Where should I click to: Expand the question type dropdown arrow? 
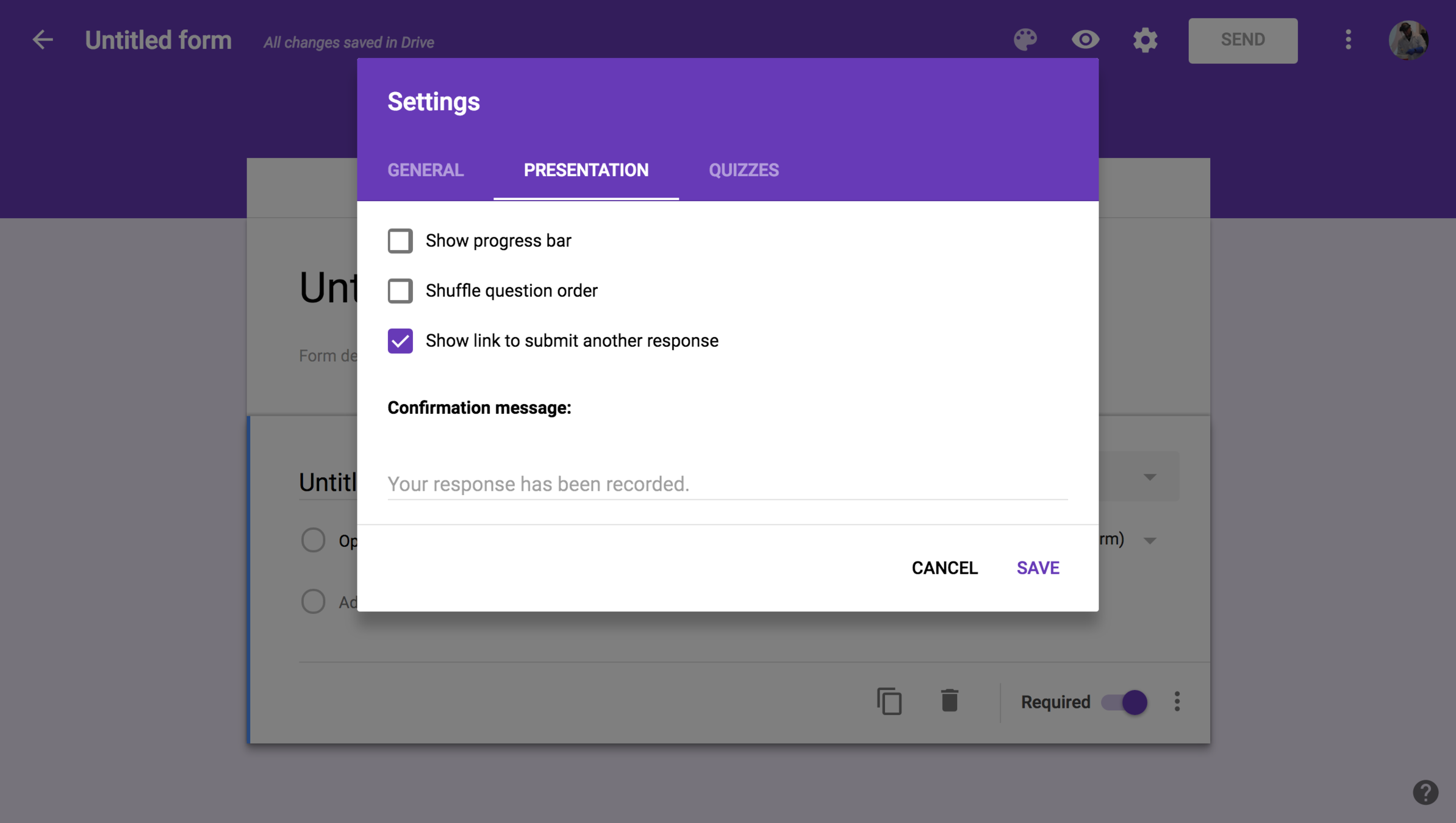[x=1150, y=477]
